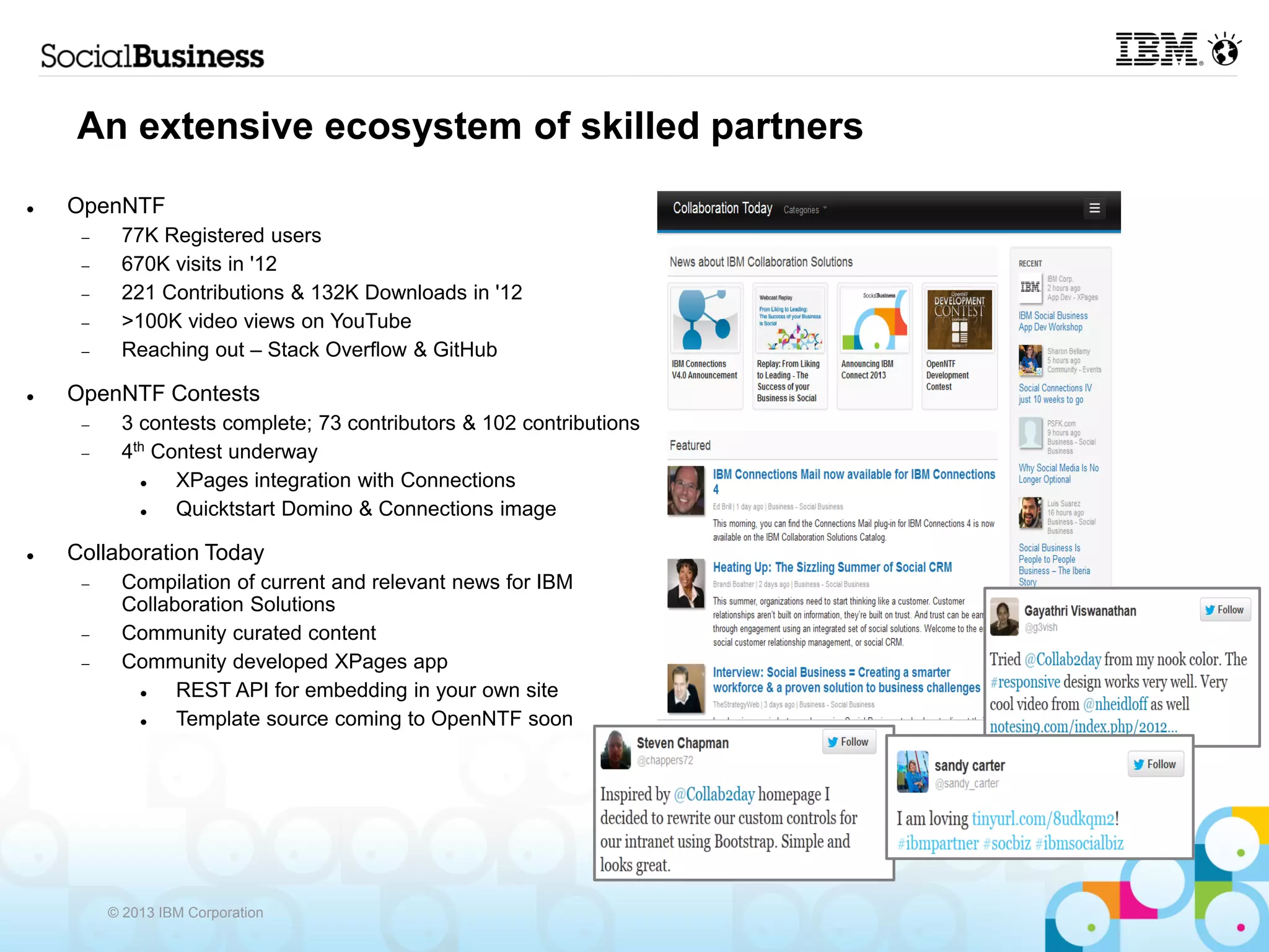
Task: Click the IBM Connections V4.0 Announcement caption
Action: tap(705, 370)
